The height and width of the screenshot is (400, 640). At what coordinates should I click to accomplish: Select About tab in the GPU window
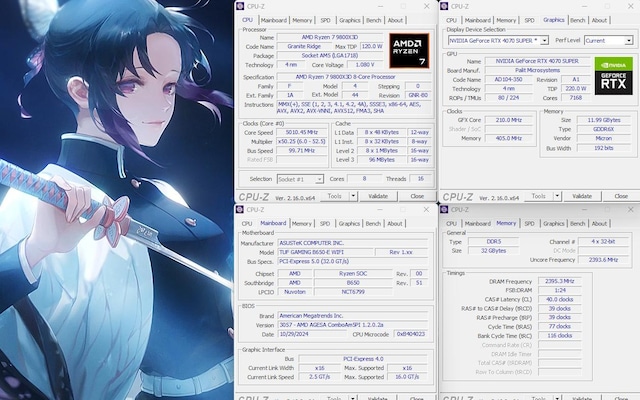point(599,20)
